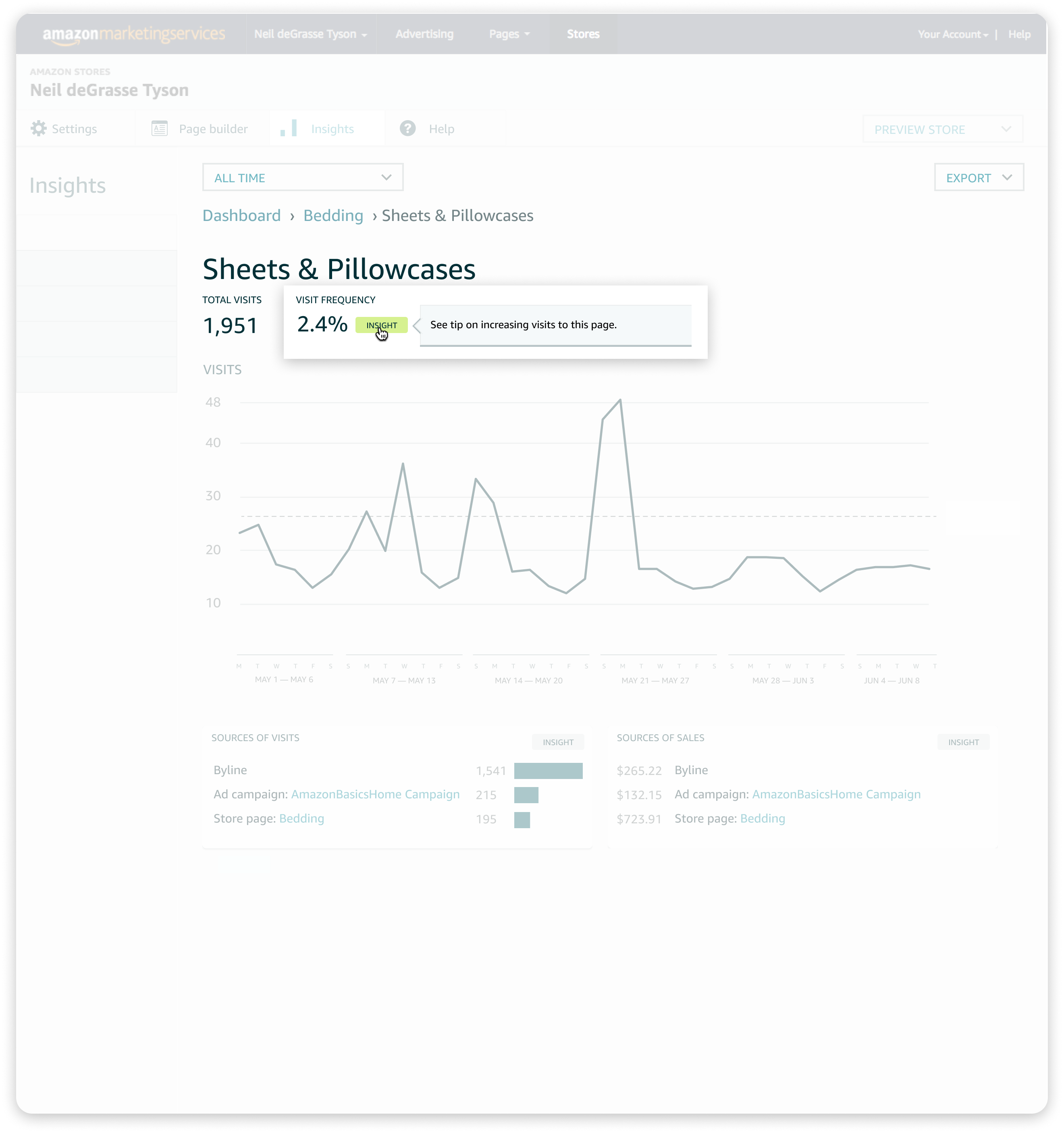Click the Settings gear icon

(38, 128)
